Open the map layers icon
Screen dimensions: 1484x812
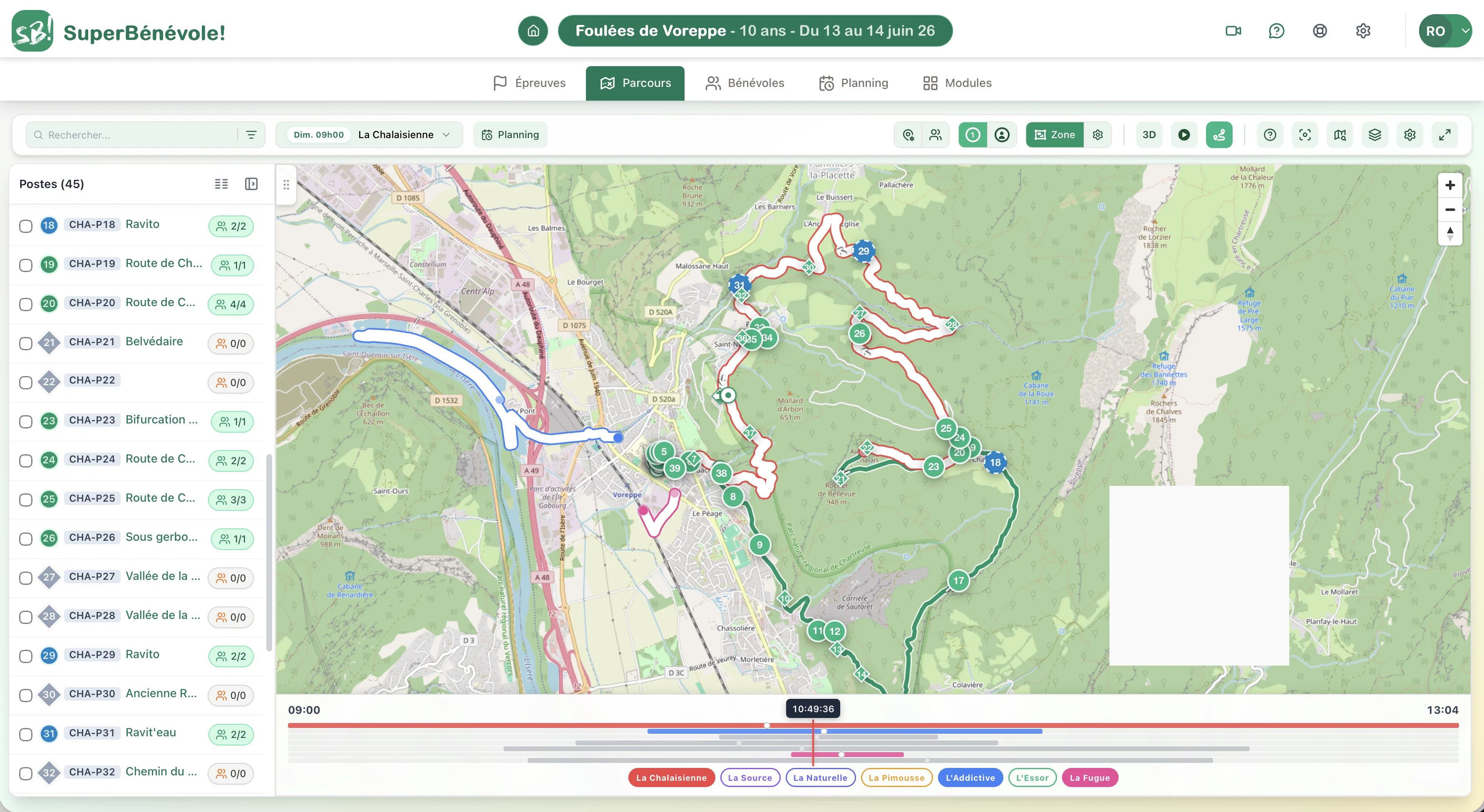point(1375,135)
